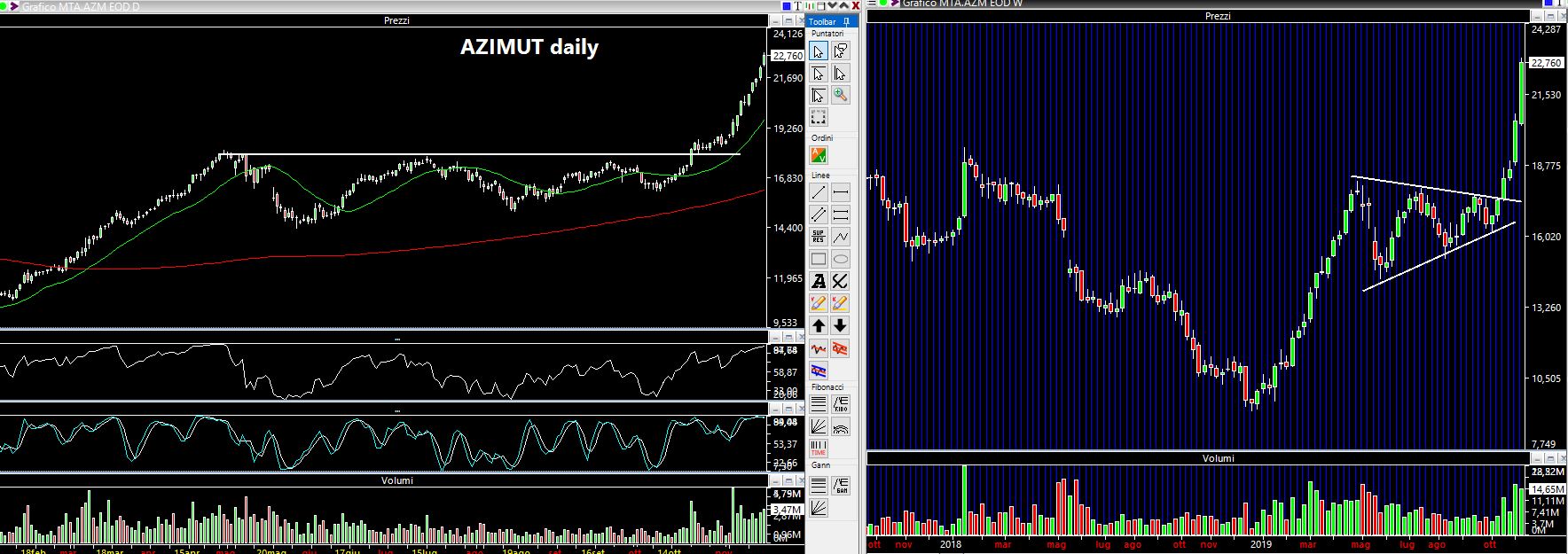Screen dimensions: 1568x554
Task: Select the dashed marquee selection tool
Action: click(x=819, y=117)
